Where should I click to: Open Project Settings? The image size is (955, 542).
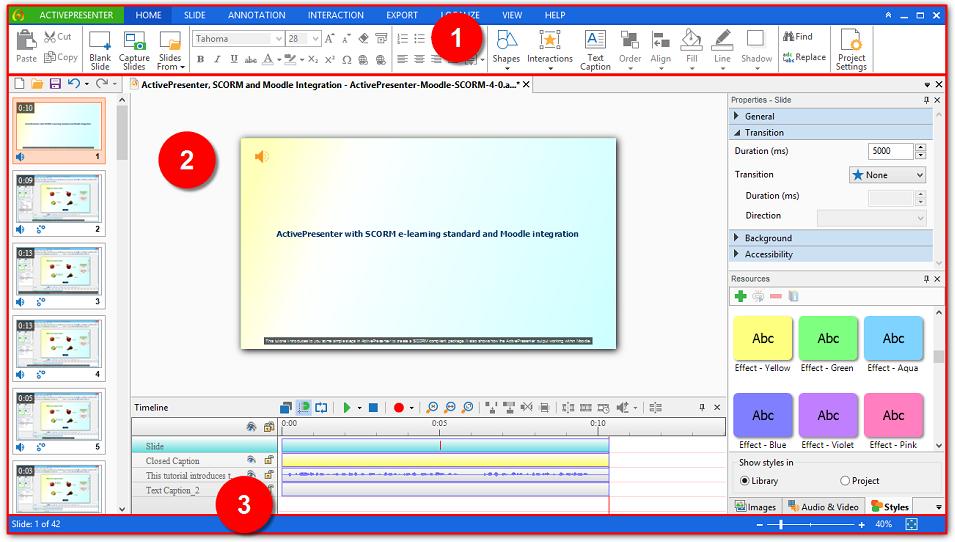[851, 50]
